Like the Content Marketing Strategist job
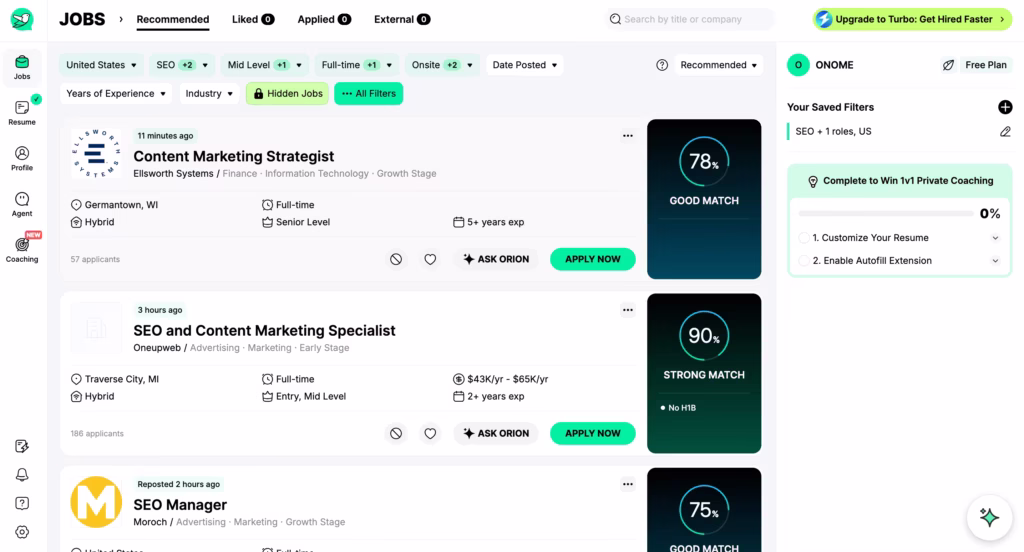This screenshot has height=552, width=1024. coord(430,259)
